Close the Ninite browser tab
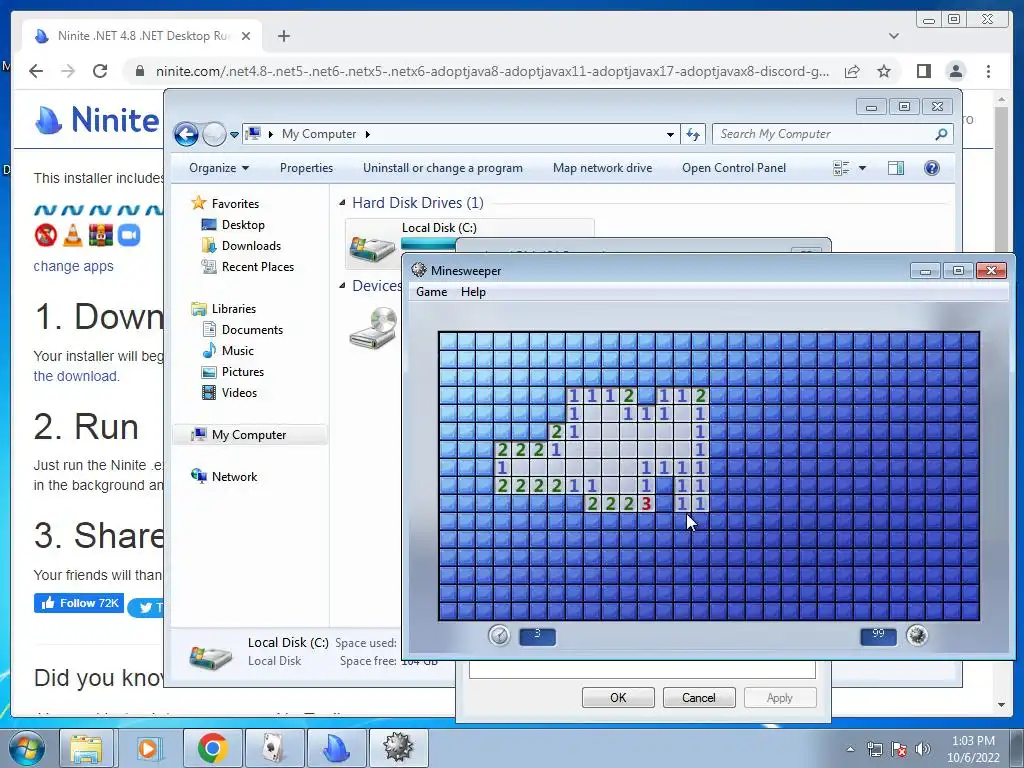Screen dimensions: 1024x768 (x=246, y=36)
